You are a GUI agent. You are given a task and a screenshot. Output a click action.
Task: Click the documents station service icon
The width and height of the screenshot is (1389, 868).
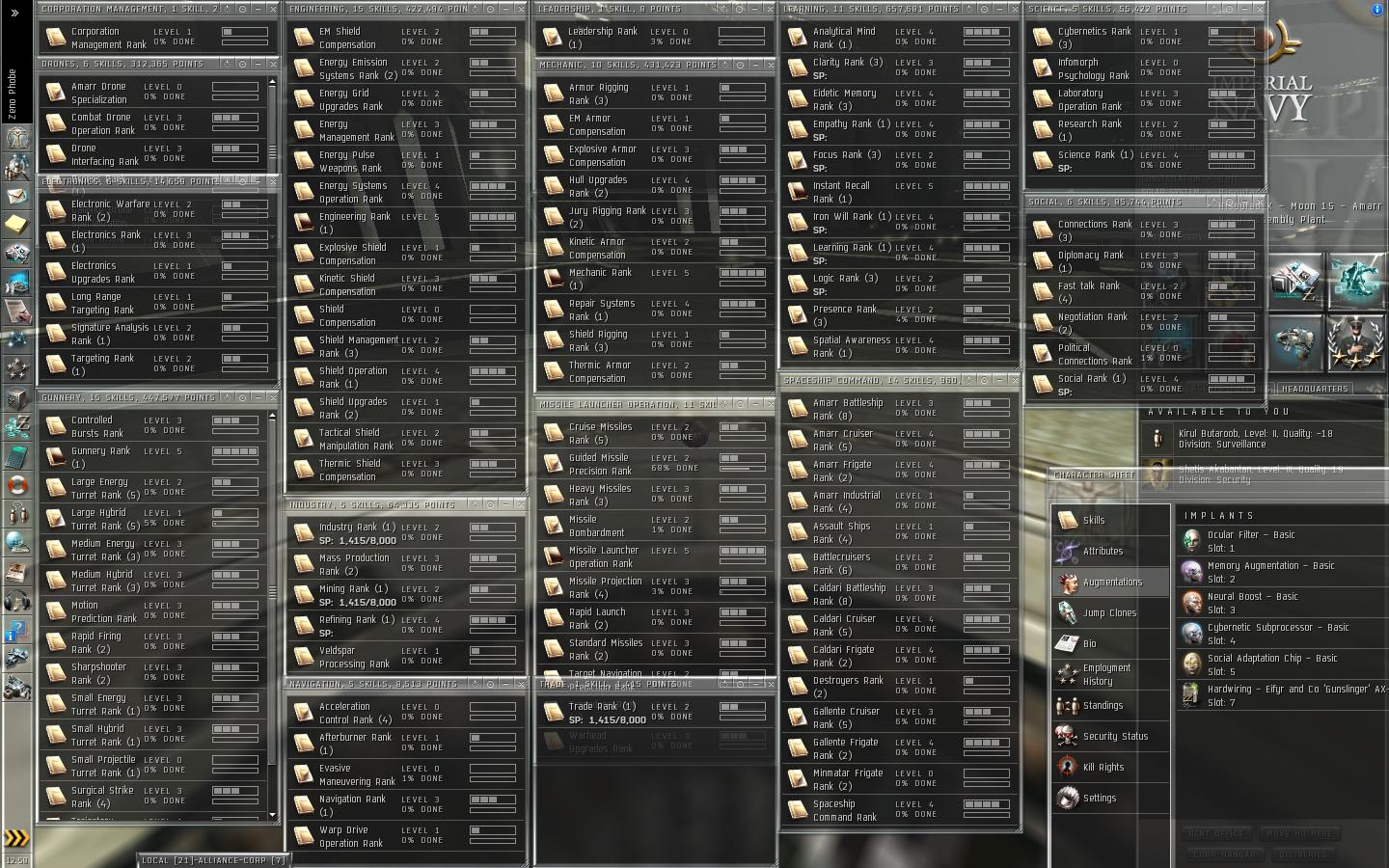pyautogui.click(x=1295, y=281)
